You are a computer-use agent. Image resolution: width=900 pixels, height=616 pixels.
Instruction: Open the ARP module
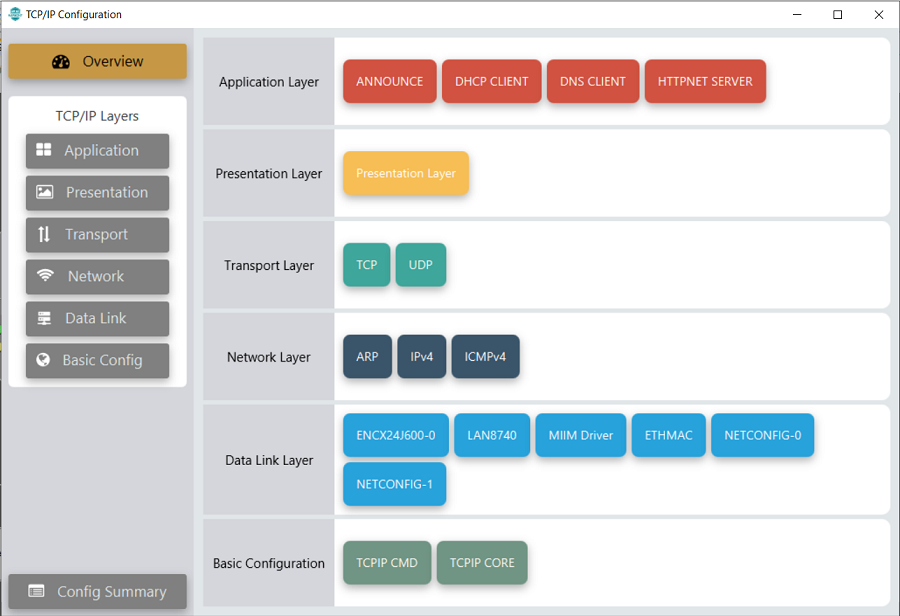[367, 357]
